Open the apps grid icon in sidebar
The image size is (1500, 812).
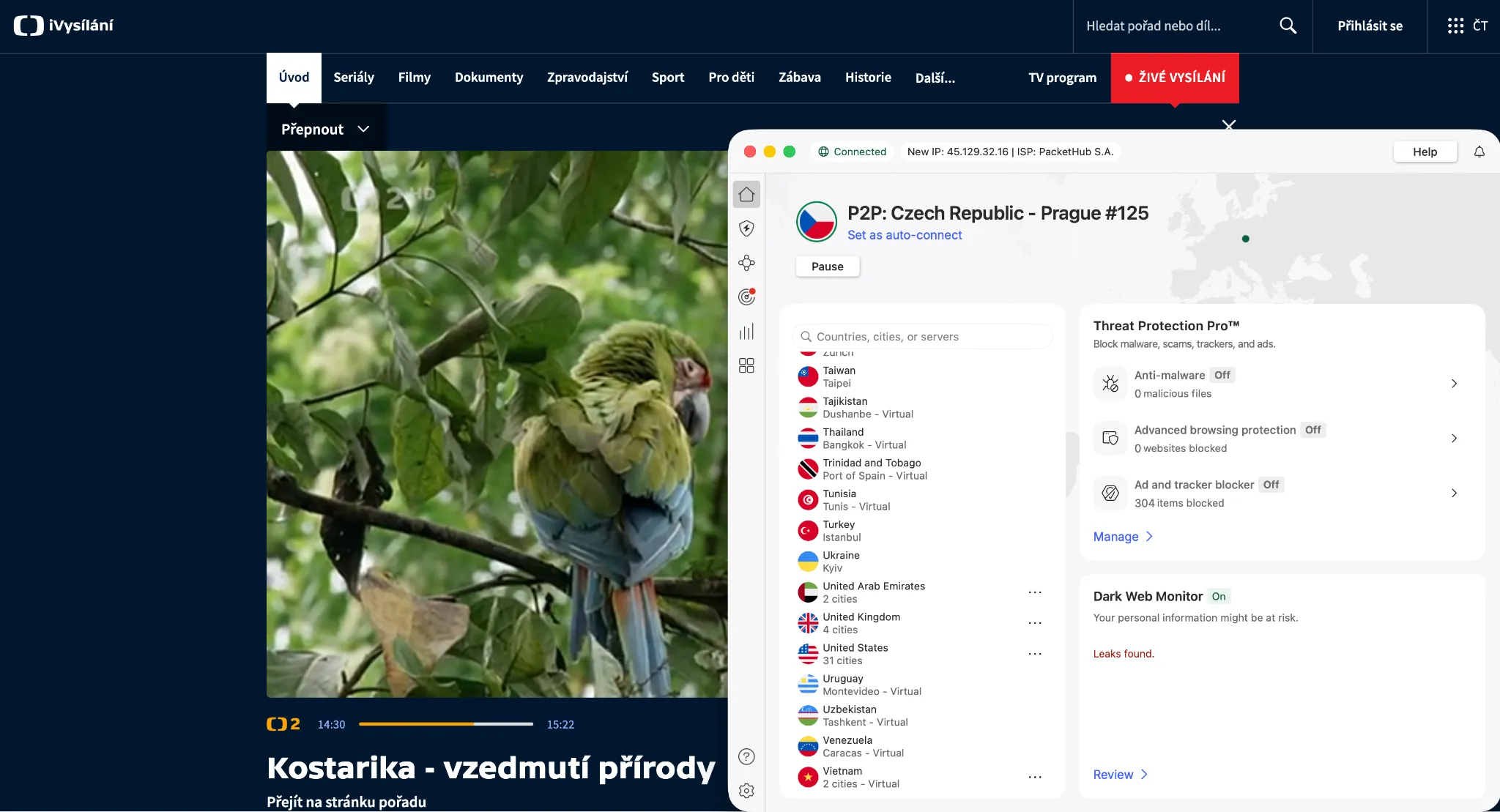(x=746, y=365)
